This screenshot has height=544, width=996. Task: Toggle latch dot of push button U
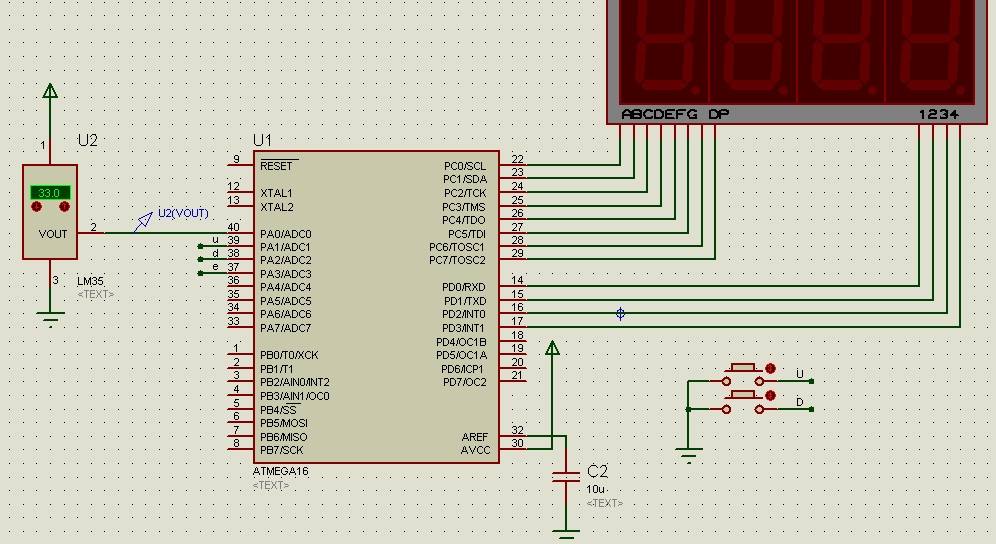point(771,369)
